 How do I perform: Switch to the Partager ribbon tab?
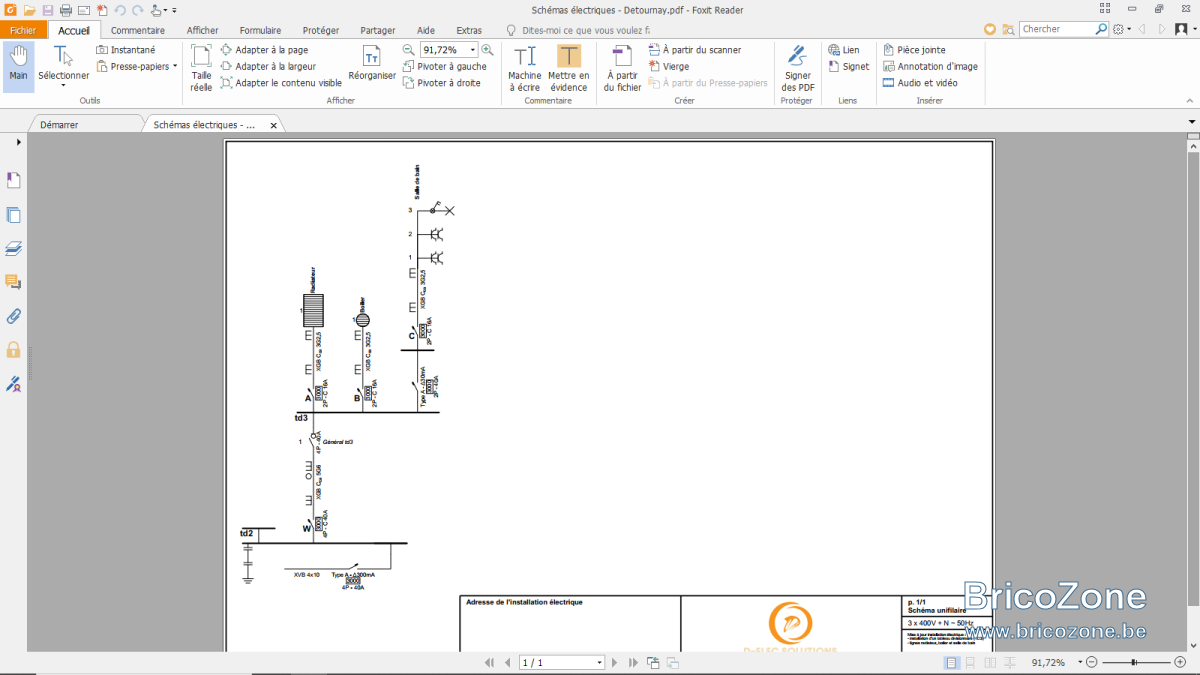click(378, 30)
